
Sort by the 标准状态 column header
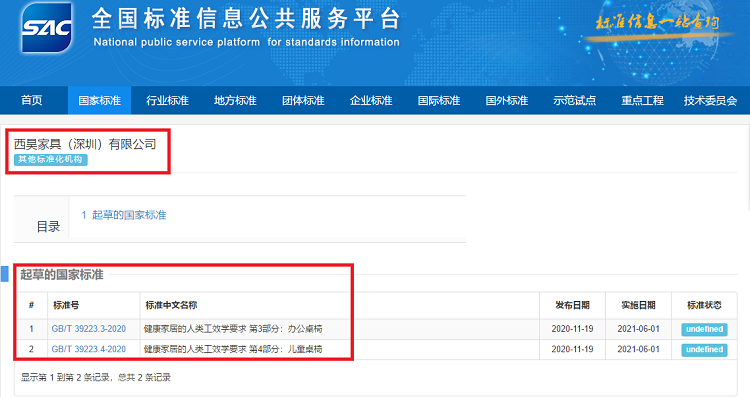click(704, 305)
